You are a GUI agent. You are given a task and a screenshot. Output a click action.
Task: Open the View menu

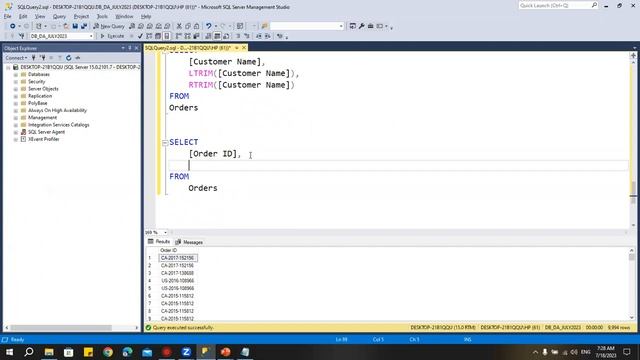click(x=40, y=16)
